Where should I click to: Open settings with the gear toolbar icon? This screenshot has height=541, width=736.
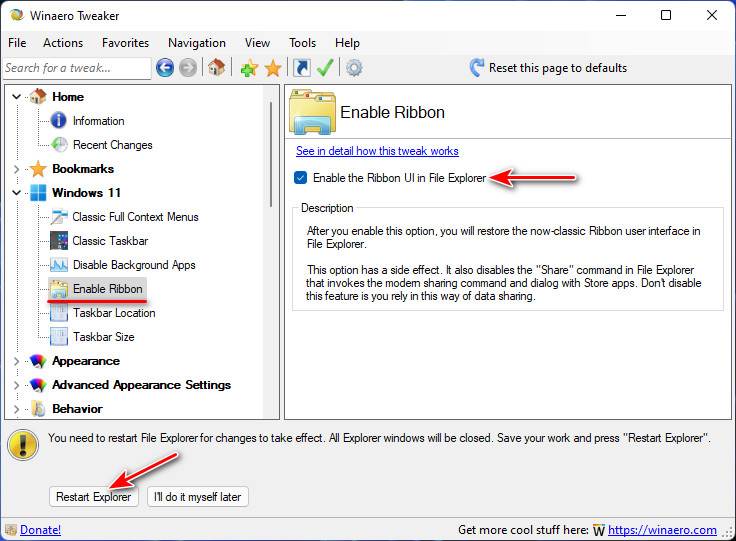tap(354, 68)
